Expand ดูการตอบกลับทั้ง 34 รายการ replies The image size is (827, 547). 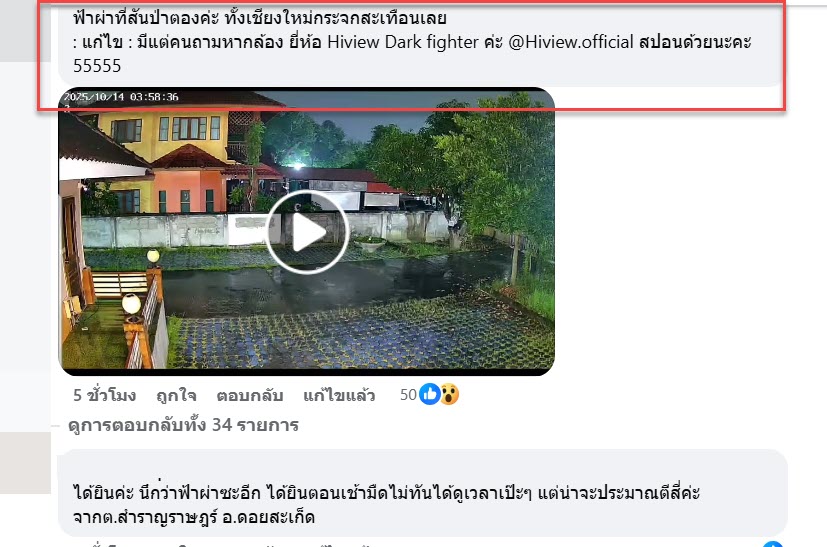[x=183, y=425]
